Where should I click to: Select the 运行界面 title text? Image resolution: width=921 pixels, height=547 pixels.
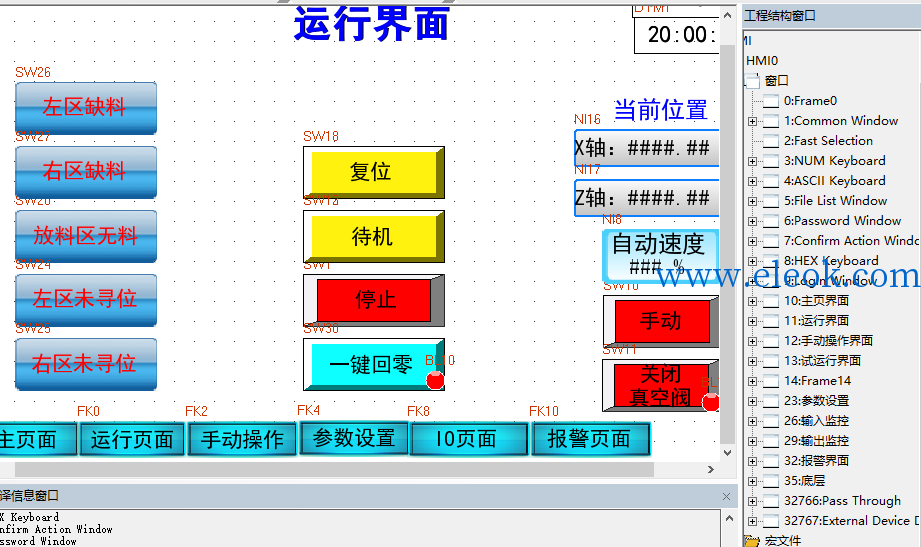pyautogui.click(x=371, y=24)
